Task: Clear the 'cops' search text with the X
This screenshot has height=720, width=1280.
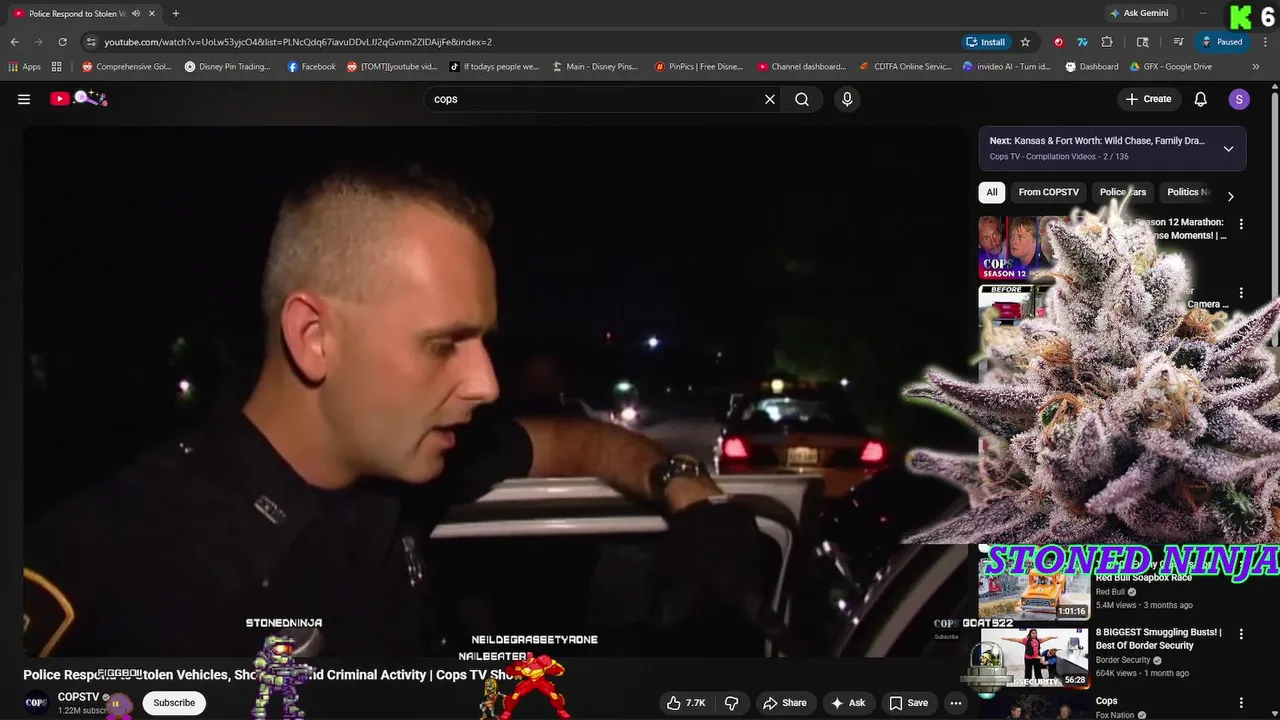Action: tap(770, 99)
